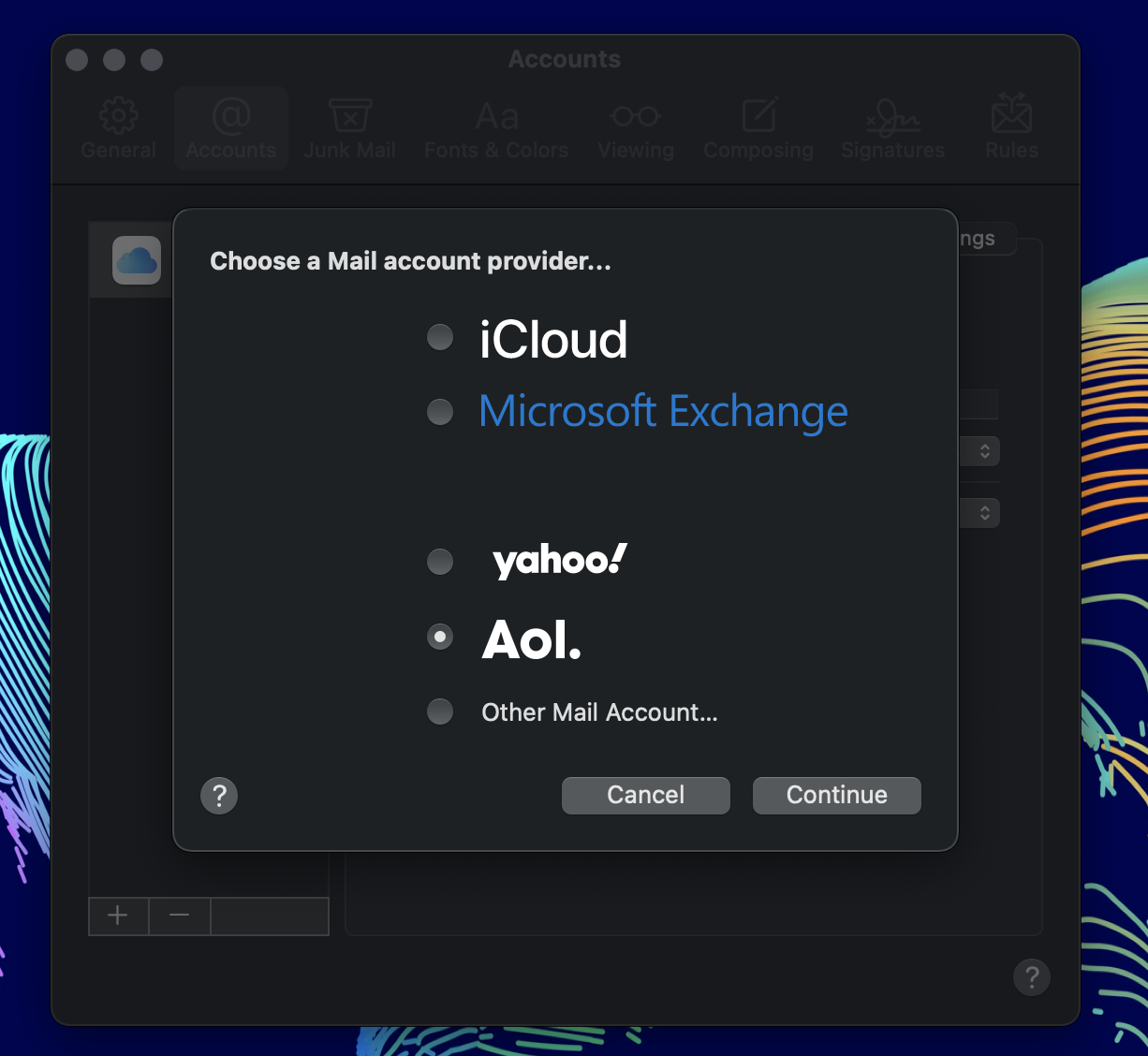Select the Microsoft Exchange radio button
Screen dimensions: 1148x1056
440,411
